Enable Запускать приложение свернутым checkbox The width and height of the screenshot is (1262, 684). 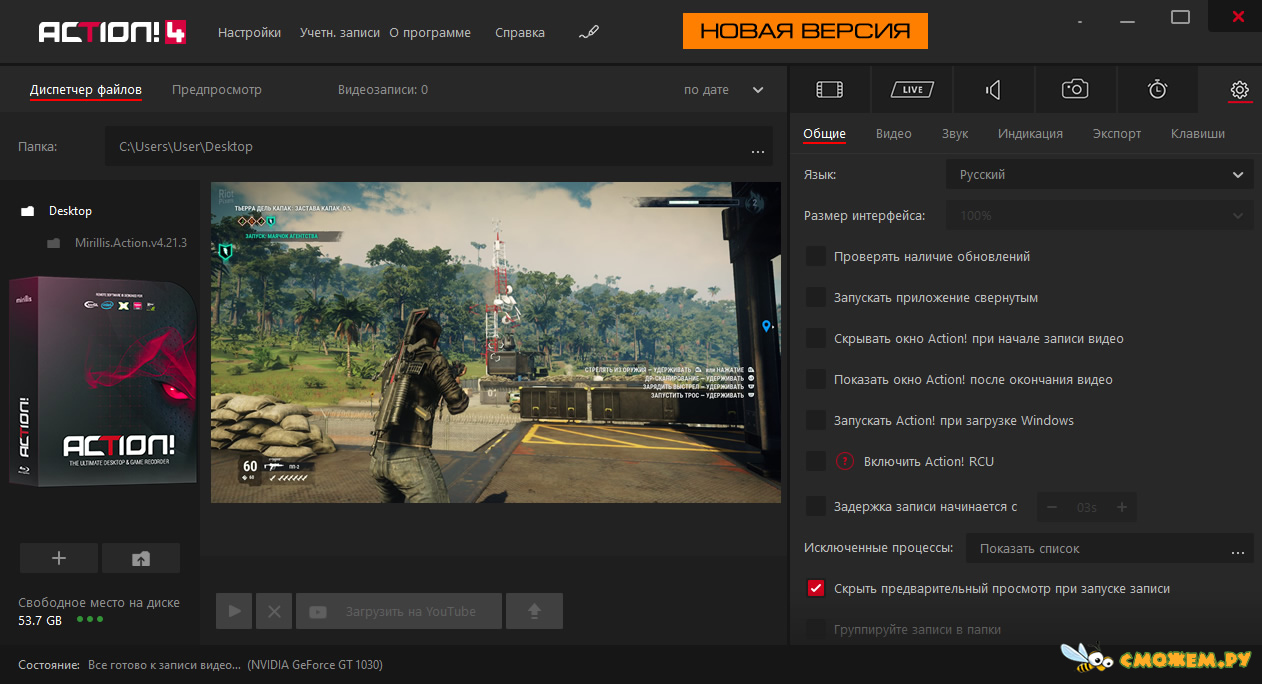coord(816,297)
